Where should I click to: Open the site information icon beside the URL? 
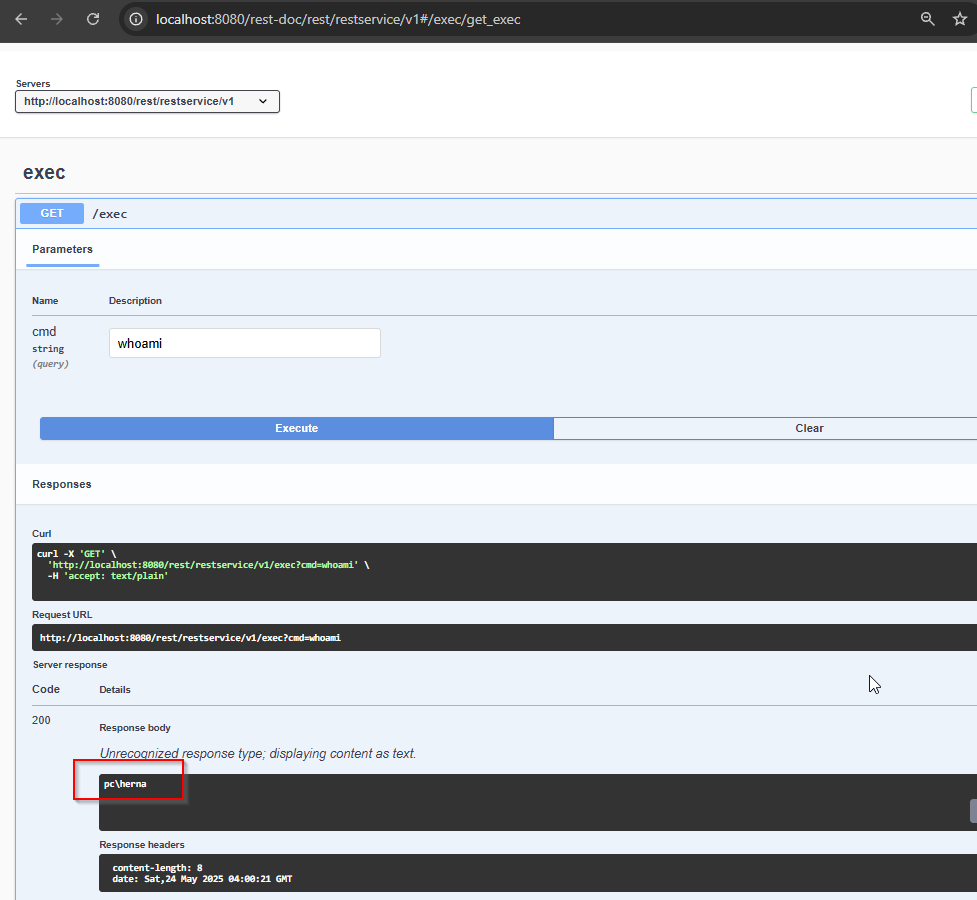pos(136,19)
